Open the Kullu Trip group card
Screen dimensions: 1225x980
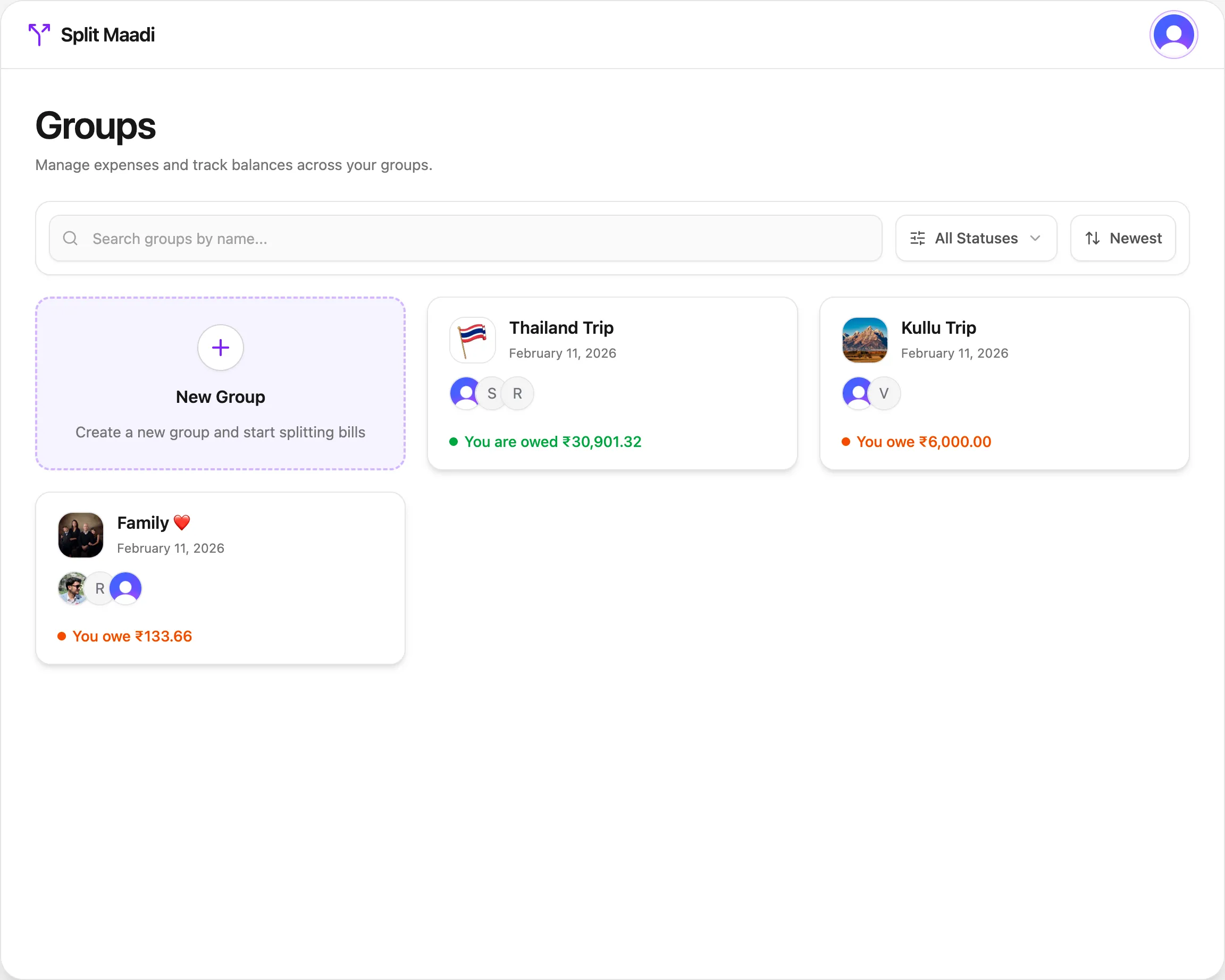[x=1004, y=384]
